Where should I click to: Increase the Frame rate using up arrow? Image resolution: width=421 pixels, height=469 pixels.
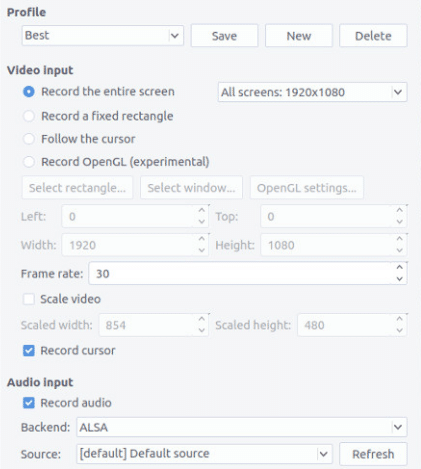click(x=399, y=267)
